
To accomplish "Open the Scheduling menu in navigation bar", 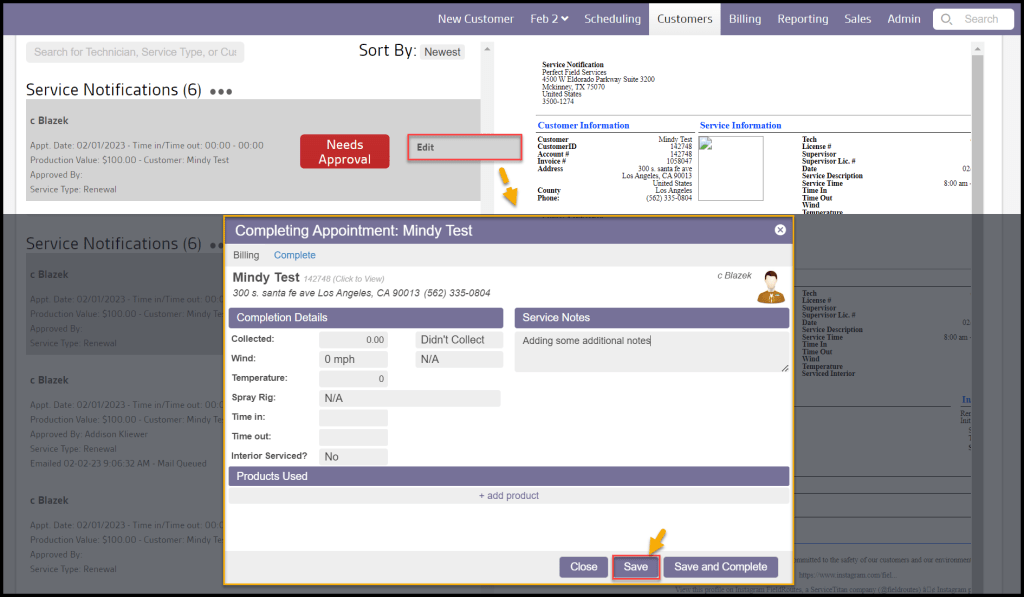I will coord(612,19).
